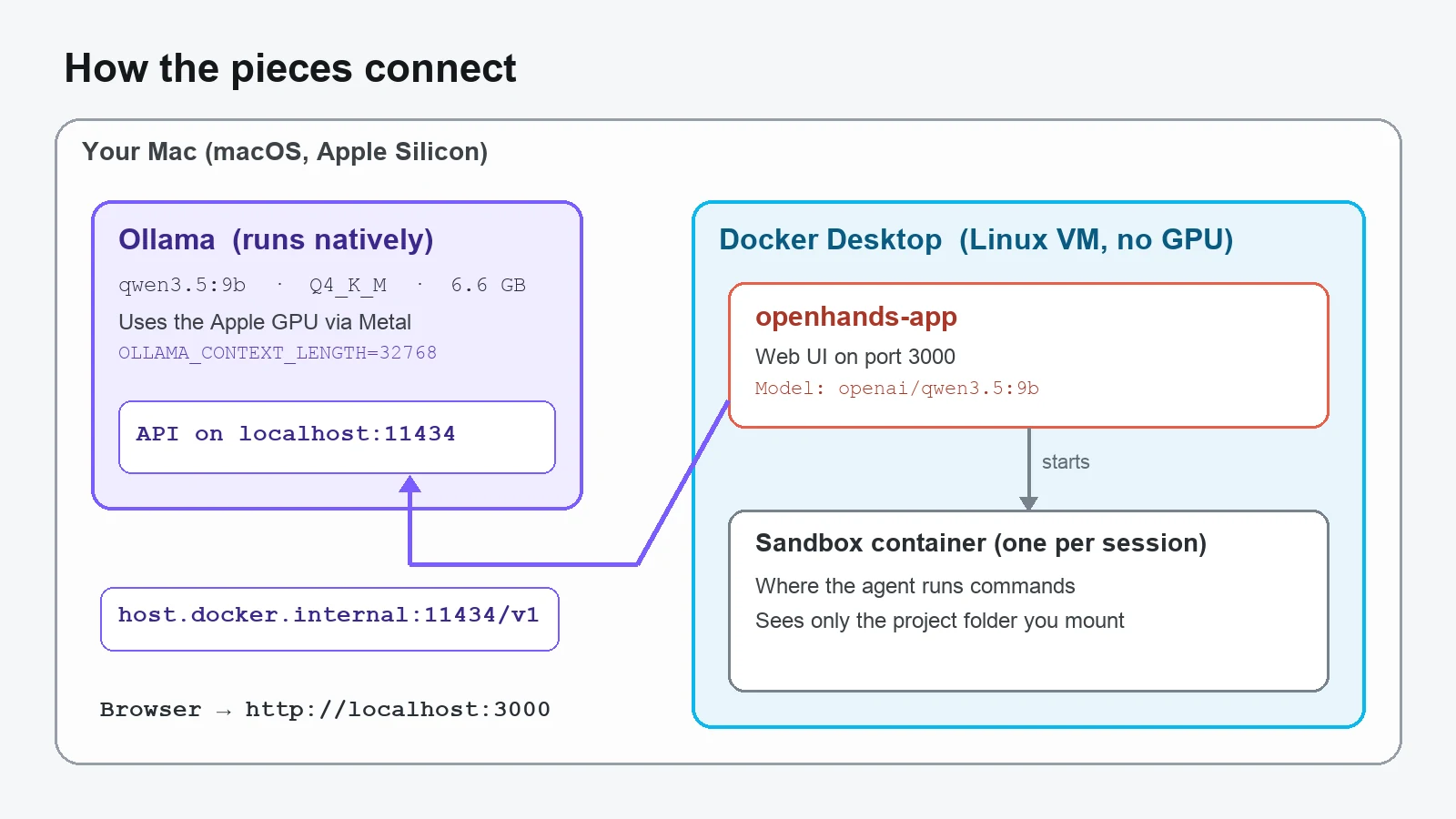Select the 'host.docker.internal:11434/v1' box
1456x819 pixels.
329,619
